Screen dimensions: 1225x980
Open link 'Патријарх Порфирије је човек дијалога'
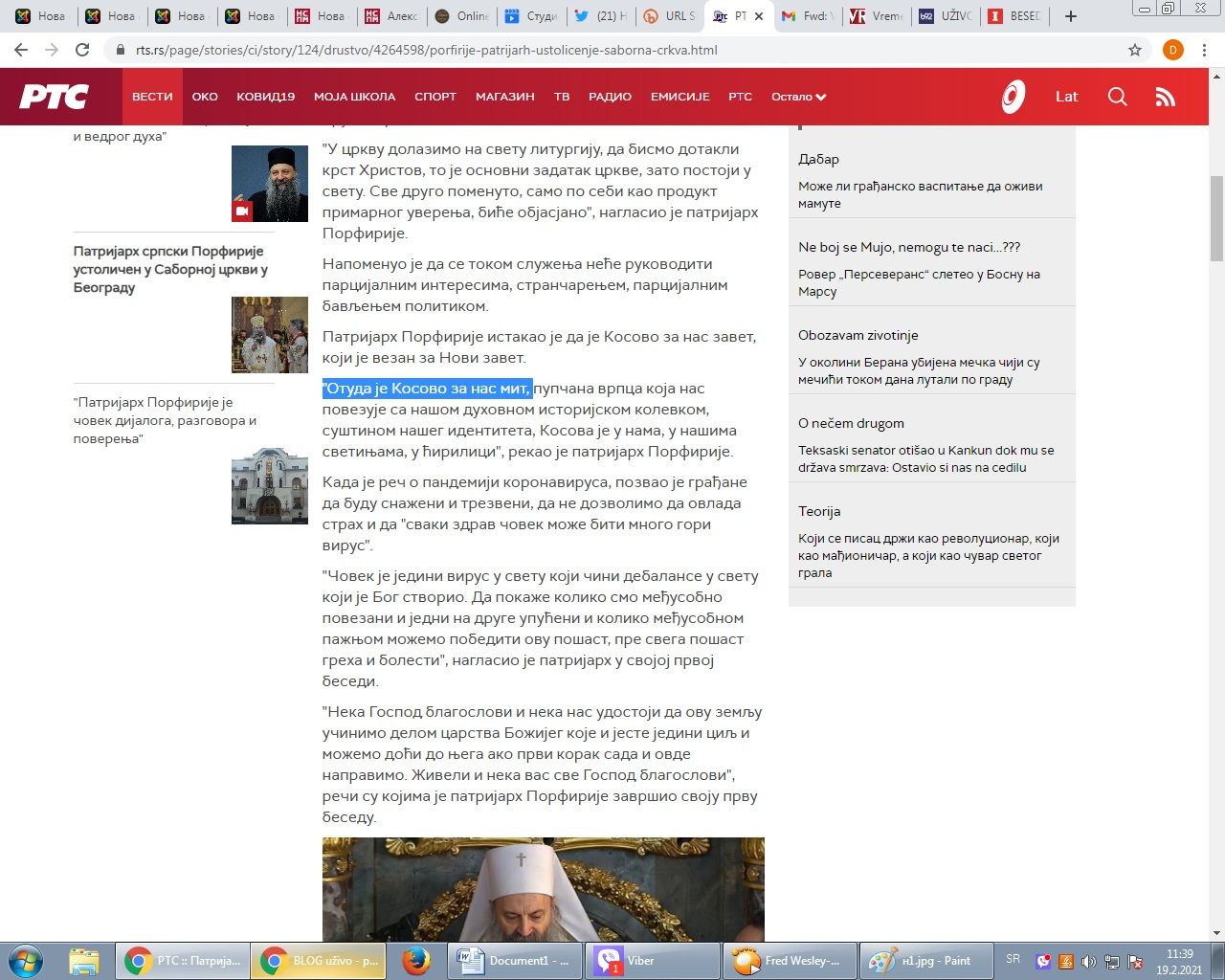click(x=165, y=420)
